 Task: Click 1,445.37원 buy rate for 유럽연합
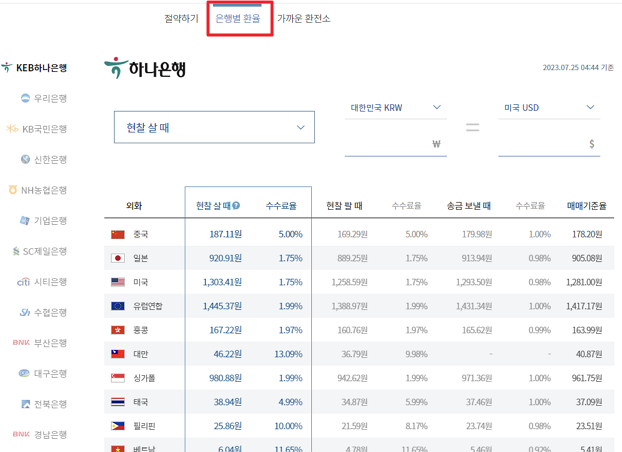point(222,306)
